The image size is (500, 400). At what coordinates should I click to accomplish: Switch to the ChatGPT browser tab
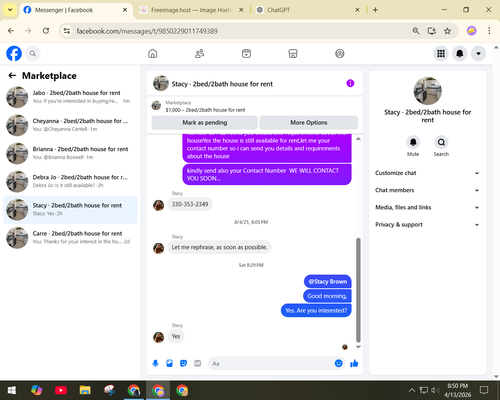tap(303, 10)
